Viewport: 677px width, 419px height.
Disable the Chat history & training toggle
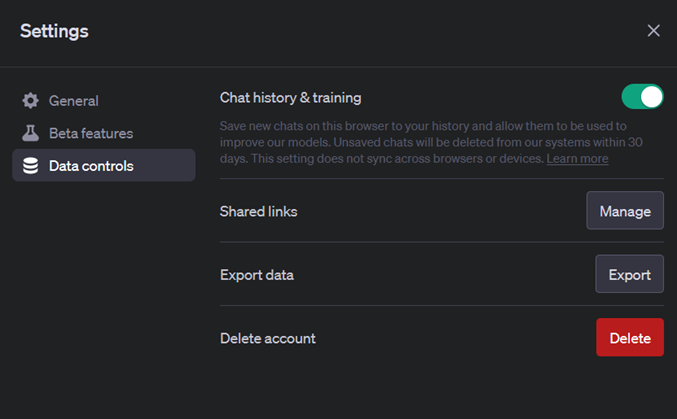coord(642,97)
